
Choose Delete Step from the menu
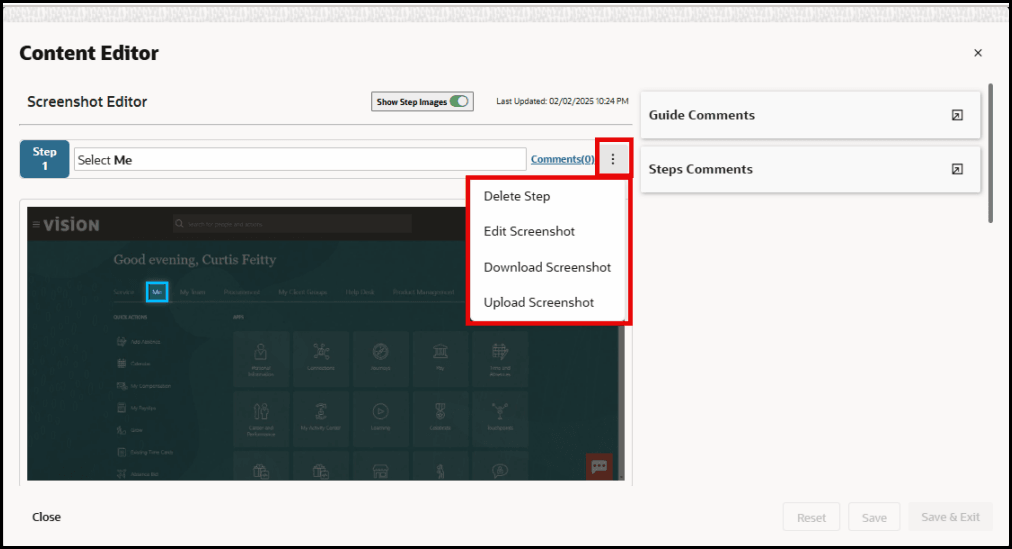[x=517, y=196]
